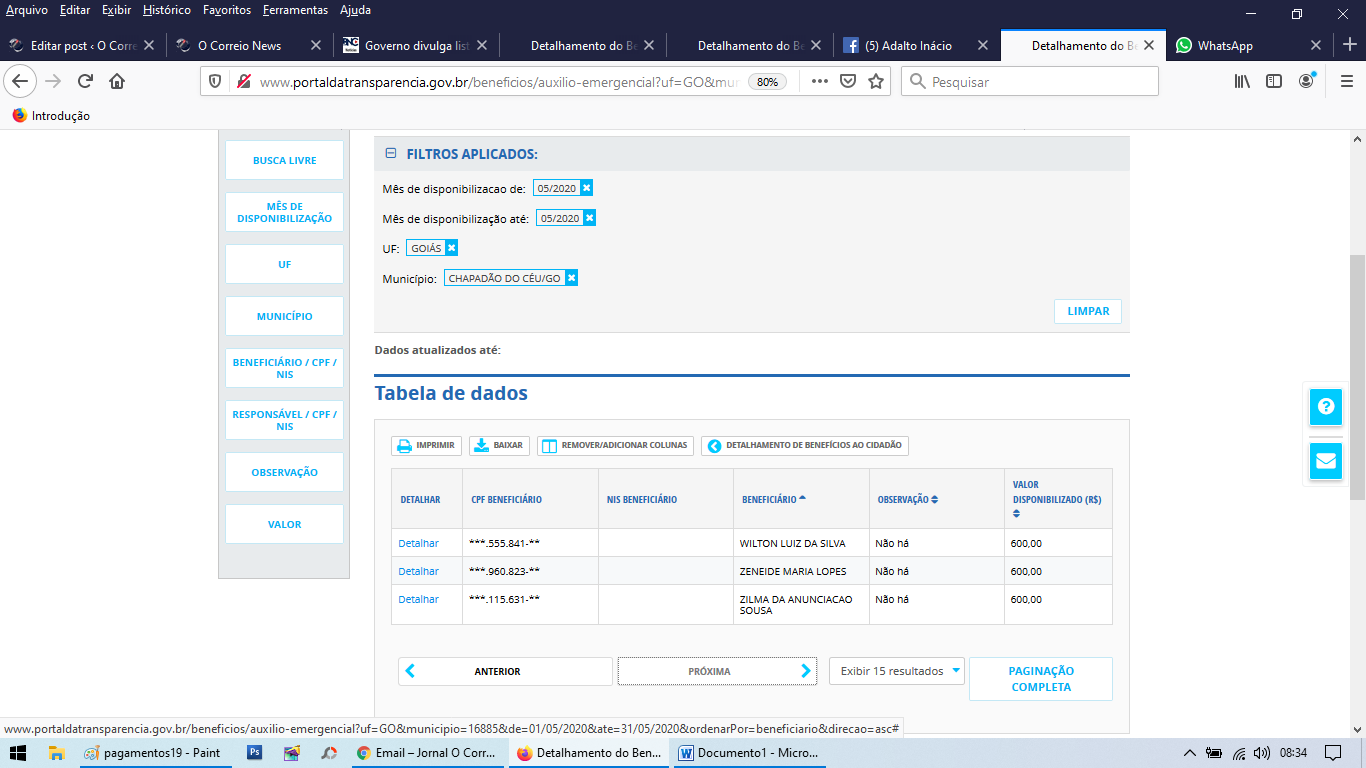This screenshot has height=768, width=1366.
Task: Remove the GOIÁS filter tag
Action: [452, 248]
